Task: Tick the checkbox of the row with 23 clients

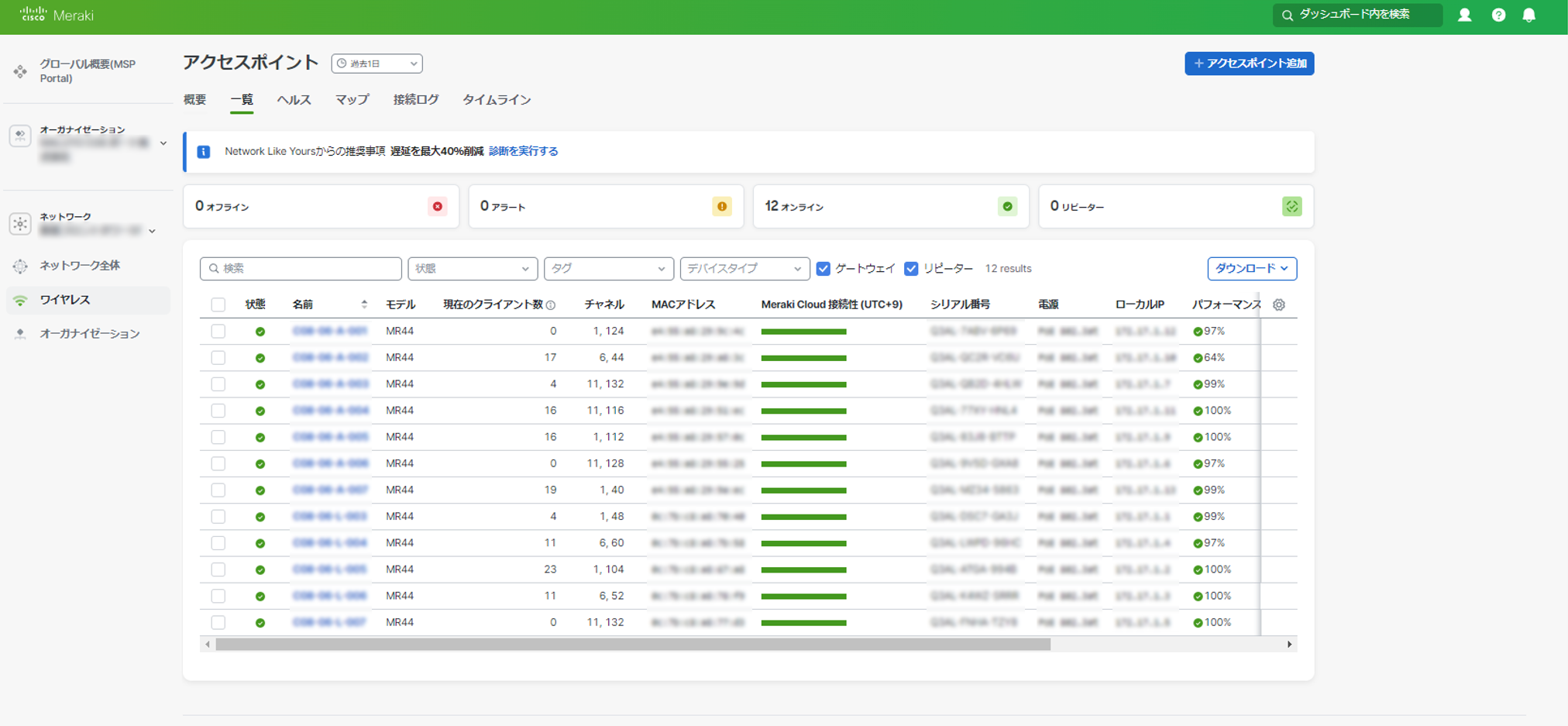Action: 218,569
